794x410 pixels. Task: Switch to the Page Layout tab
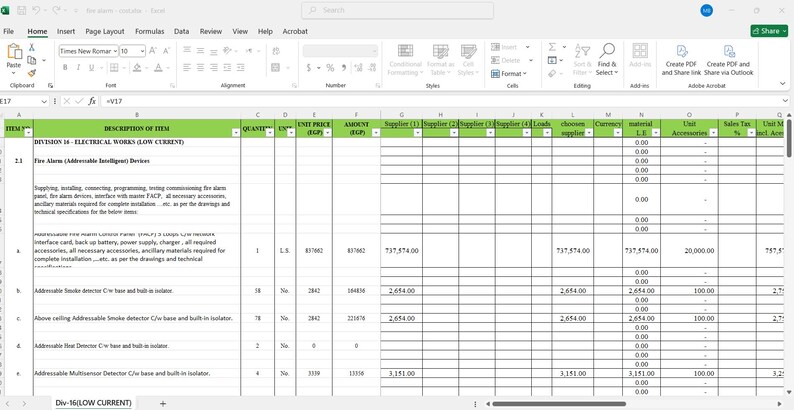coord(105,31)
